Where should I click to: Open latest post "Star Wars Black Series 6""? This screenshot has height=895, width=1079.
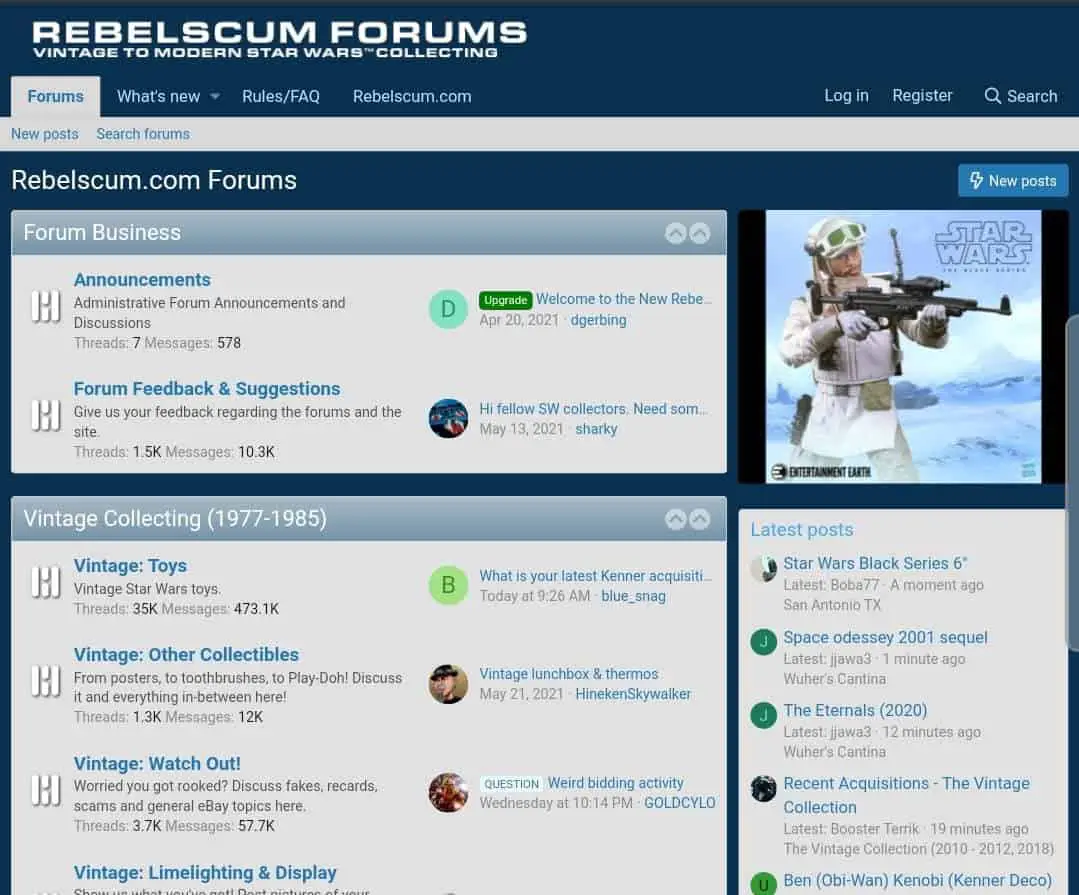(x=875, y=563)
